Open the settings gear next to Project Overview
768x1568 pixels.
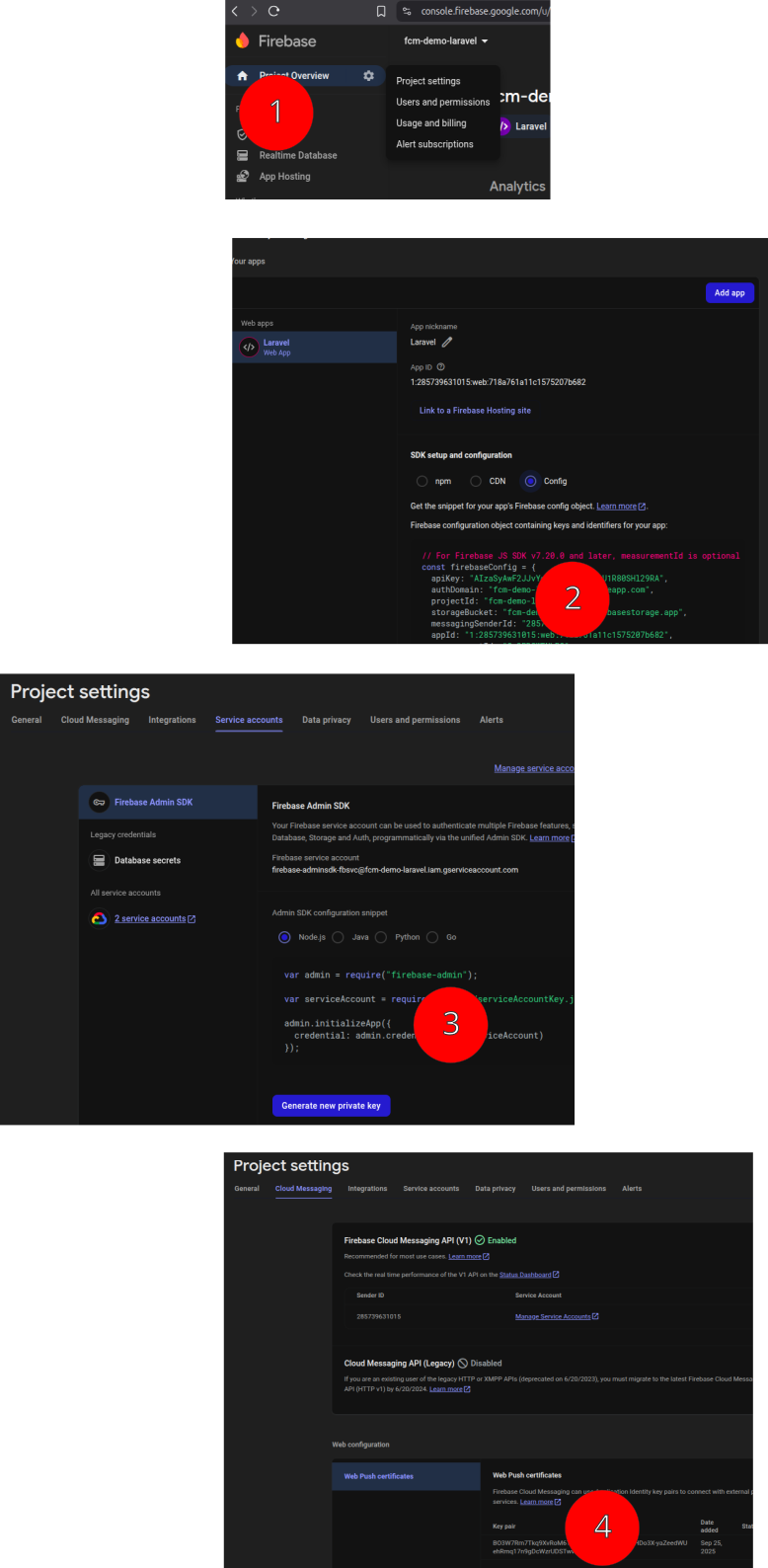coord(368,76)
